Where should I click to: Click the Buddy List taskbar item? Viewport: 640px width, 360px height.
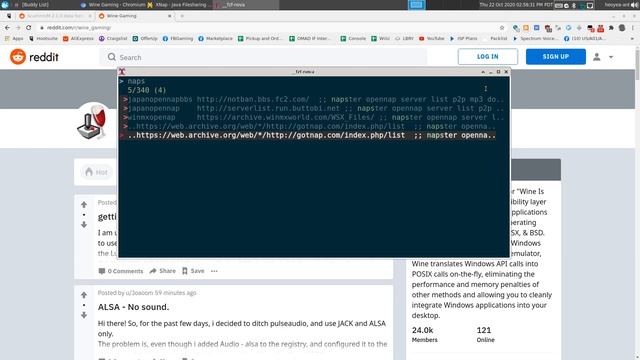pyautogui.click(x=33, y=5)
